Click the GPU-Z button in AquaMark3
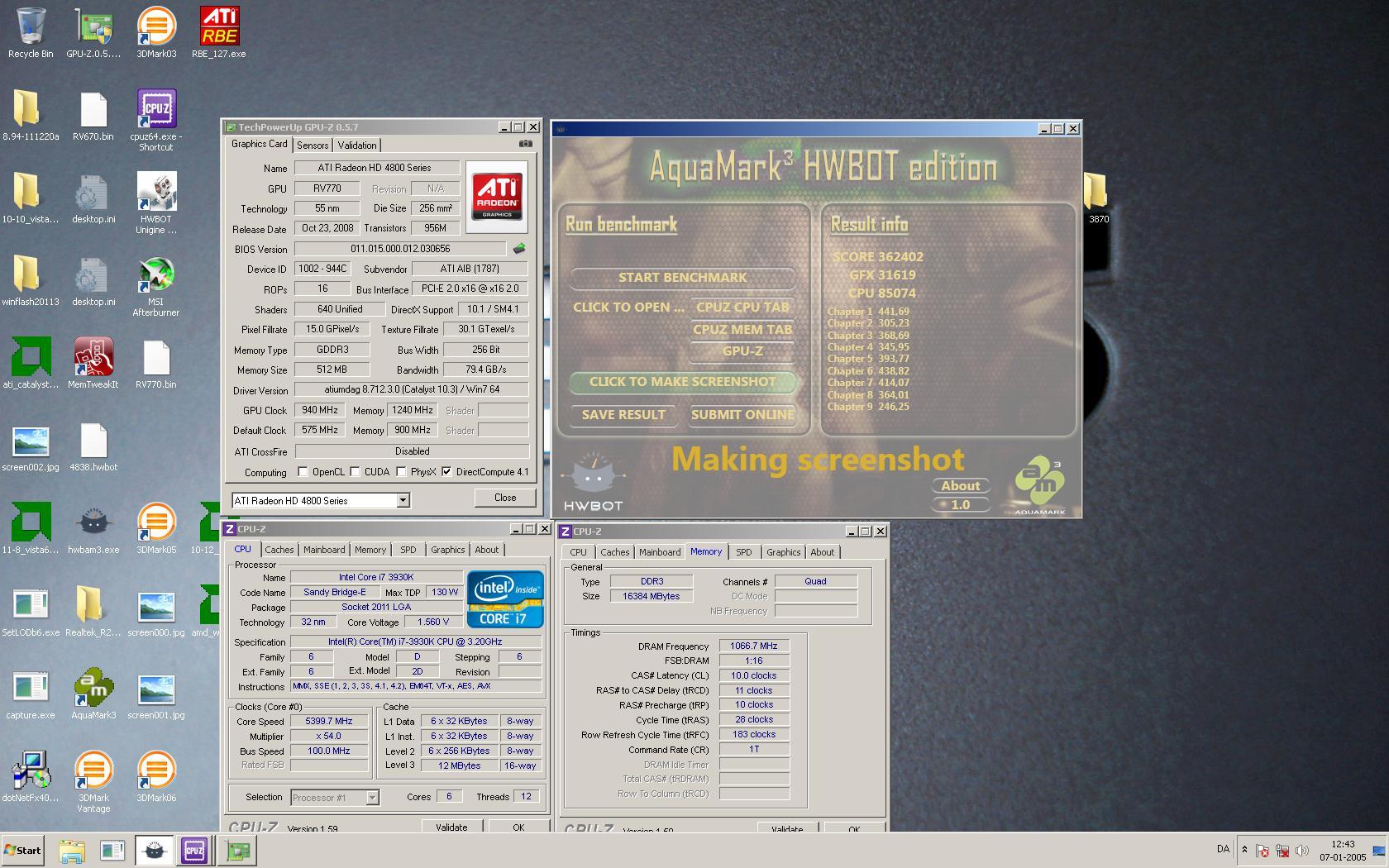Viewport: 1389px width, 868px height. (742, 351)
